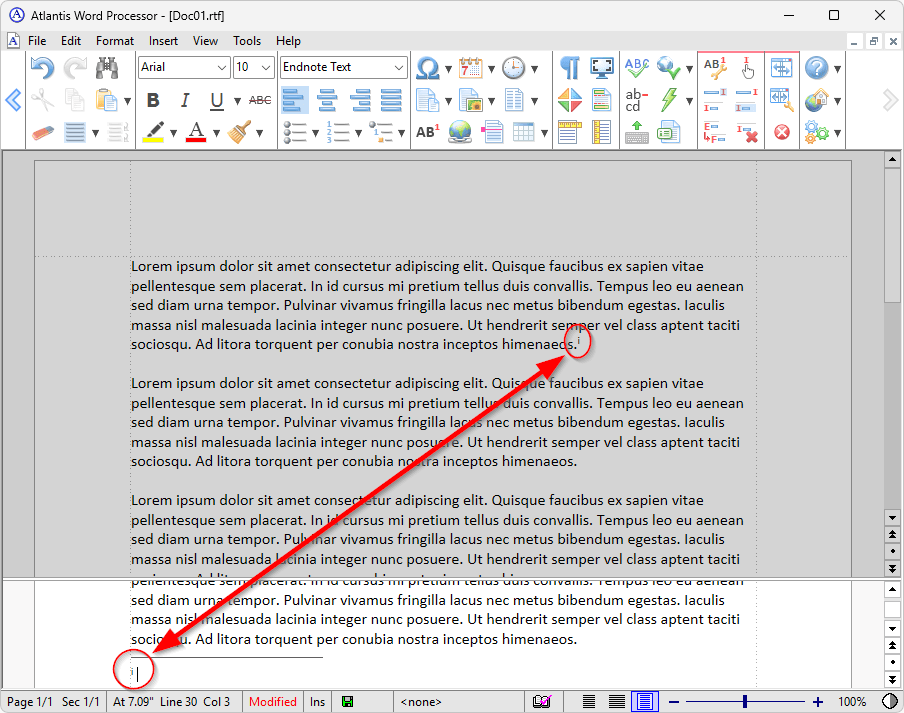Viewport: 904px width, 713px height.
Task: Open the File menu
Action: 37,41
